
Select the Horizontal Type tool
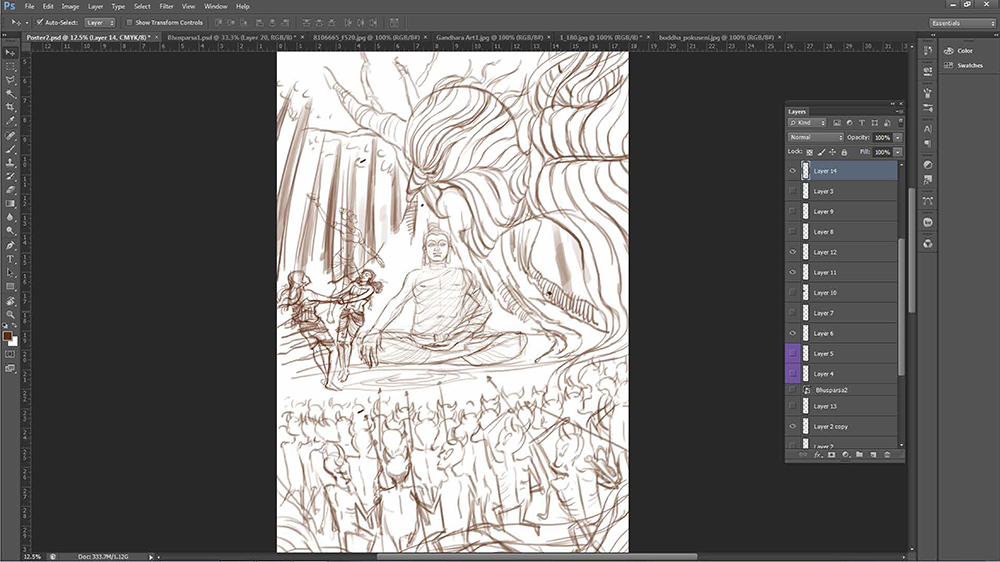tap(10, 259)
